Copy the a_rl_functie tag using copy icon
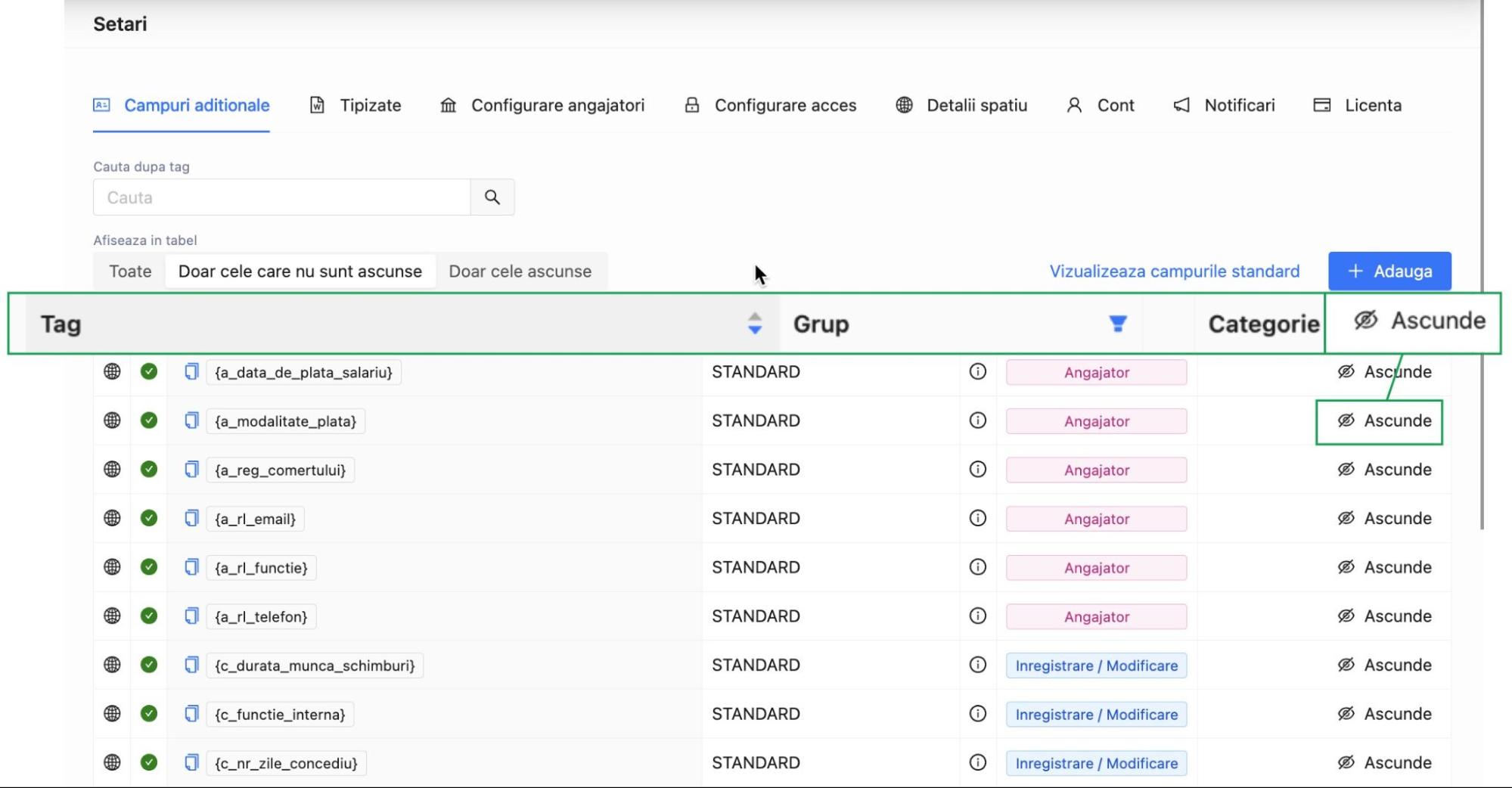The image size is (1512, 788). coord(191,567)
